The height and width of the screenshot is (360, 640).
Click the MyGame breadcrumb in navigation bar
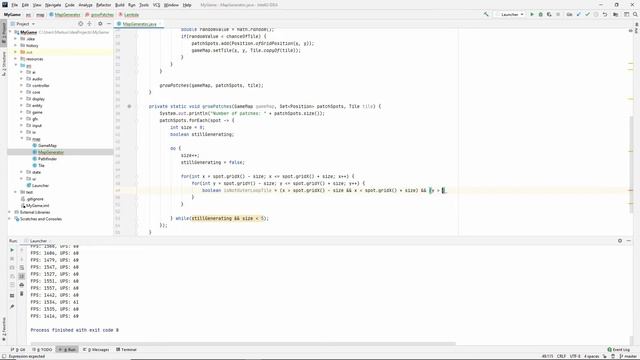(x=12, y=15)
